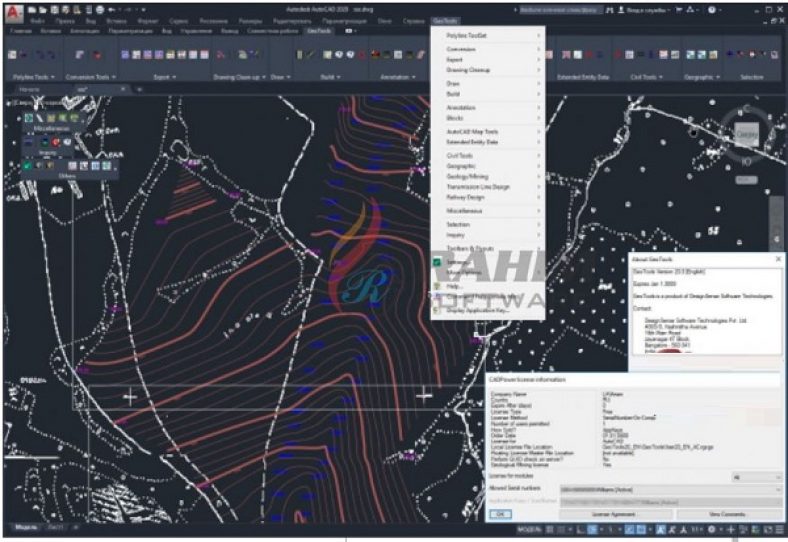Click the search binoculars icon in title bar
The height and width of the screenshot is (542, 788).
click(x=610, y=10)
